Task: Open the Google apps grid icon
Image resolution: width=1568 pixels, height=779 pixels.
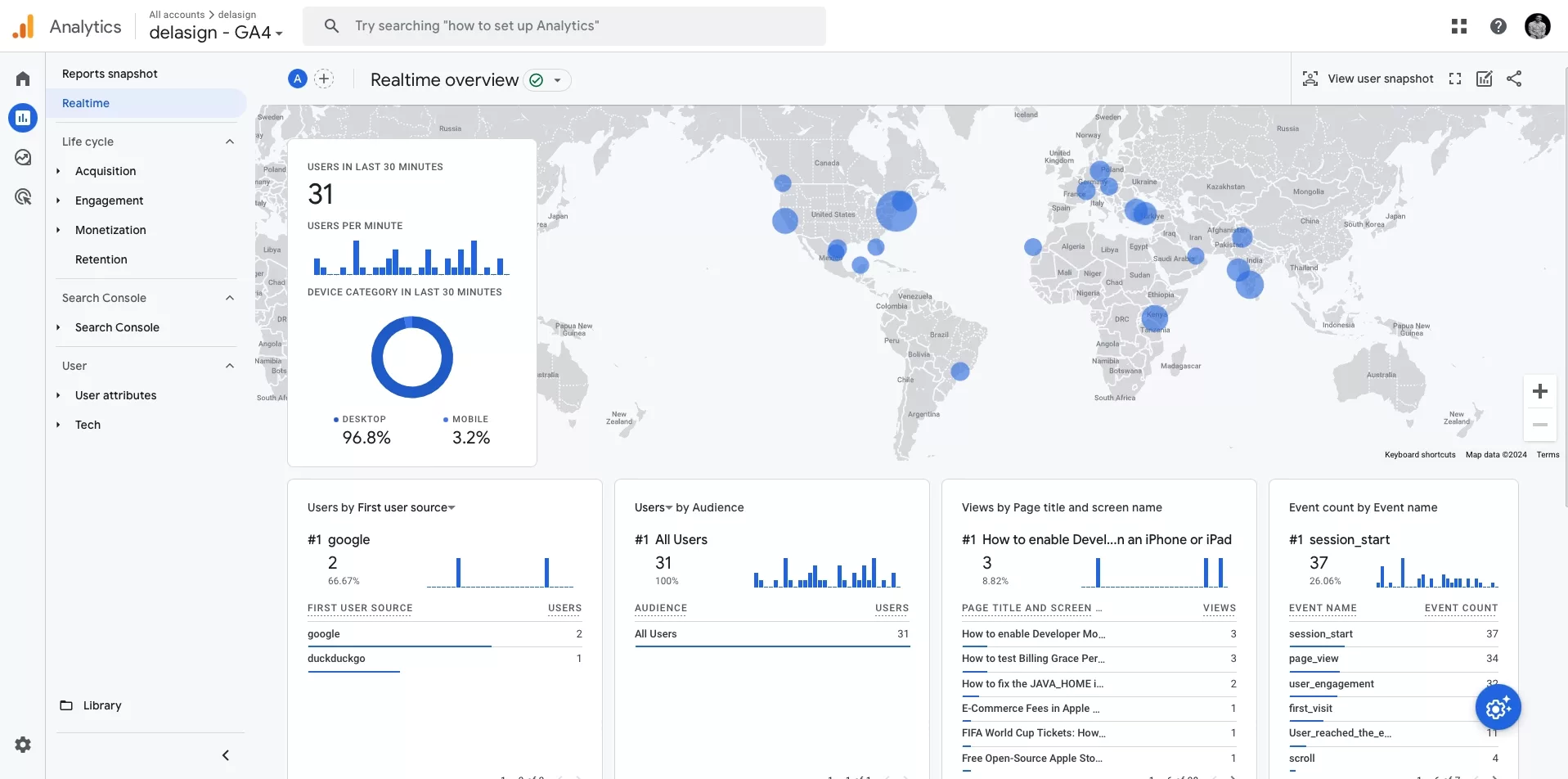Action: pyautogui.click(x=1459, y=26)
